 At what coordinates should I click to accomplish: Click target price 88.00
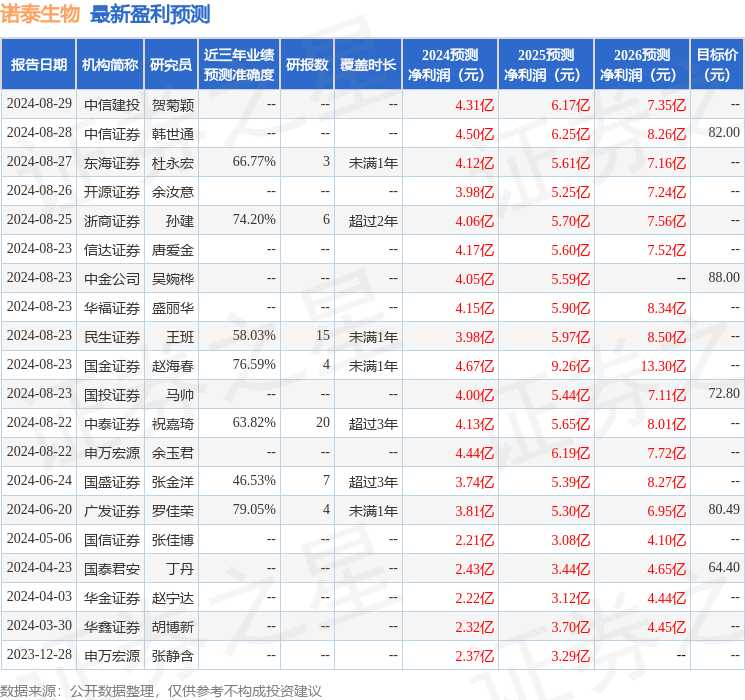724,278
